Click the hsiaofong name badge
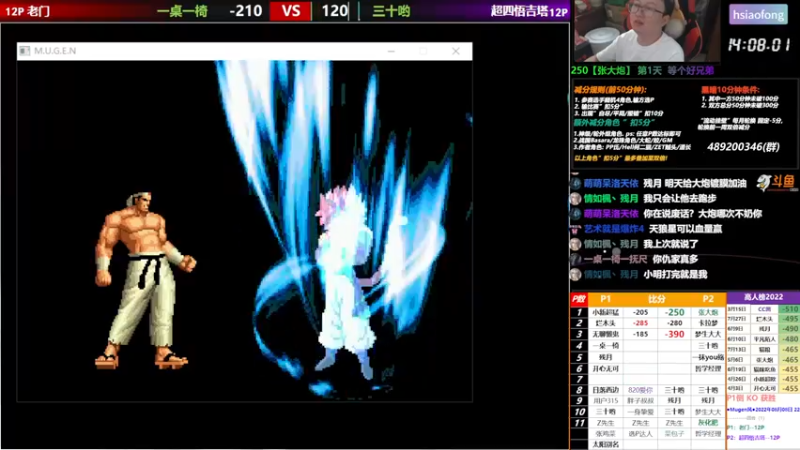This screenshot has width=800, height=450. [758, 15]
